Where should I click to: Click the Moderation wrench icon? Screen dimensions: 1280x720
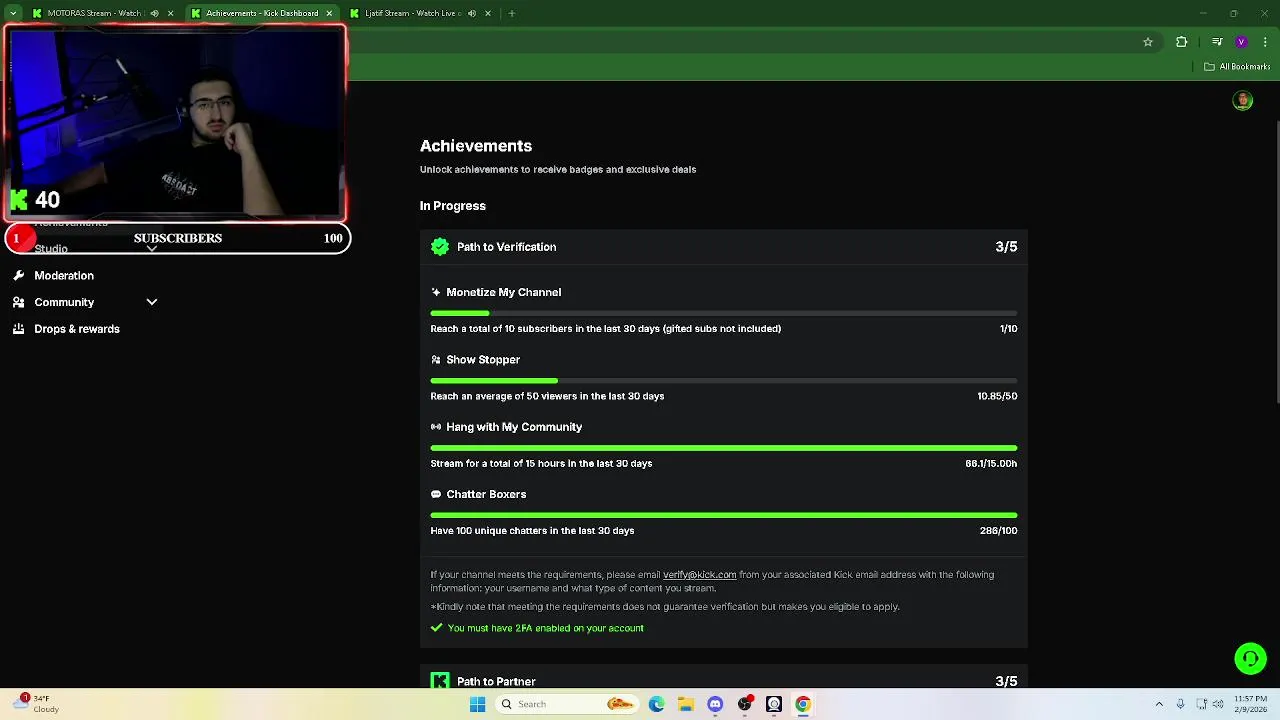[x=19, y=275]
